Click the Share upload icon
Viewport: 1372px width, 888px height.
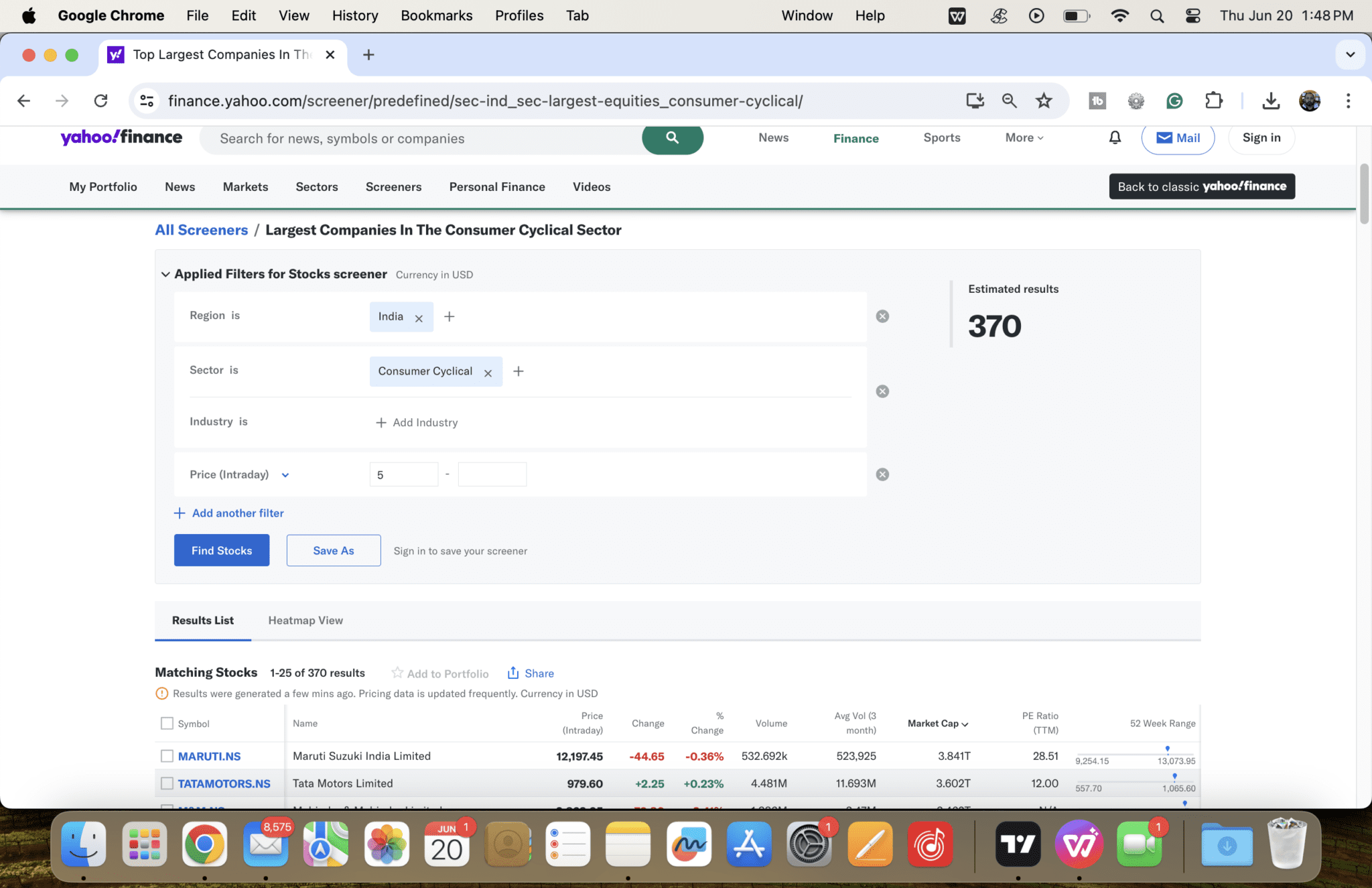pos(513,673)
